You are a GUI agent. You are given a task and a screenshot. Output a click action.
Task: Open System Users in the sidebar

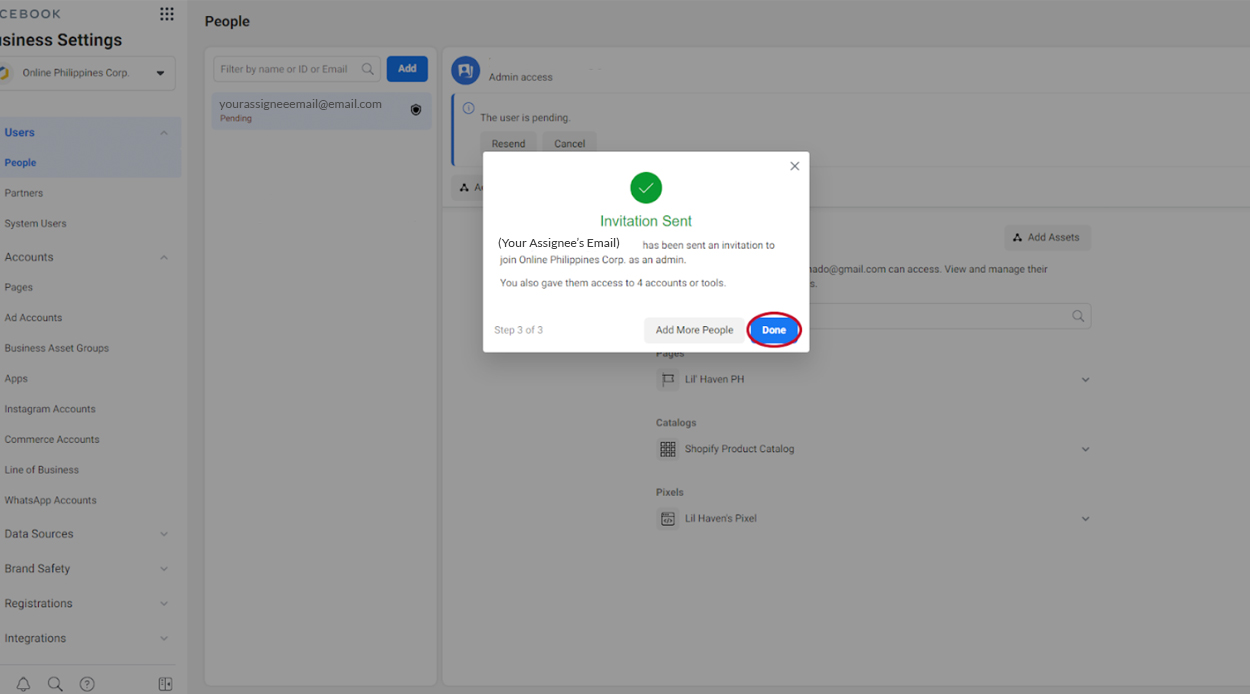[x=35, y=224]
